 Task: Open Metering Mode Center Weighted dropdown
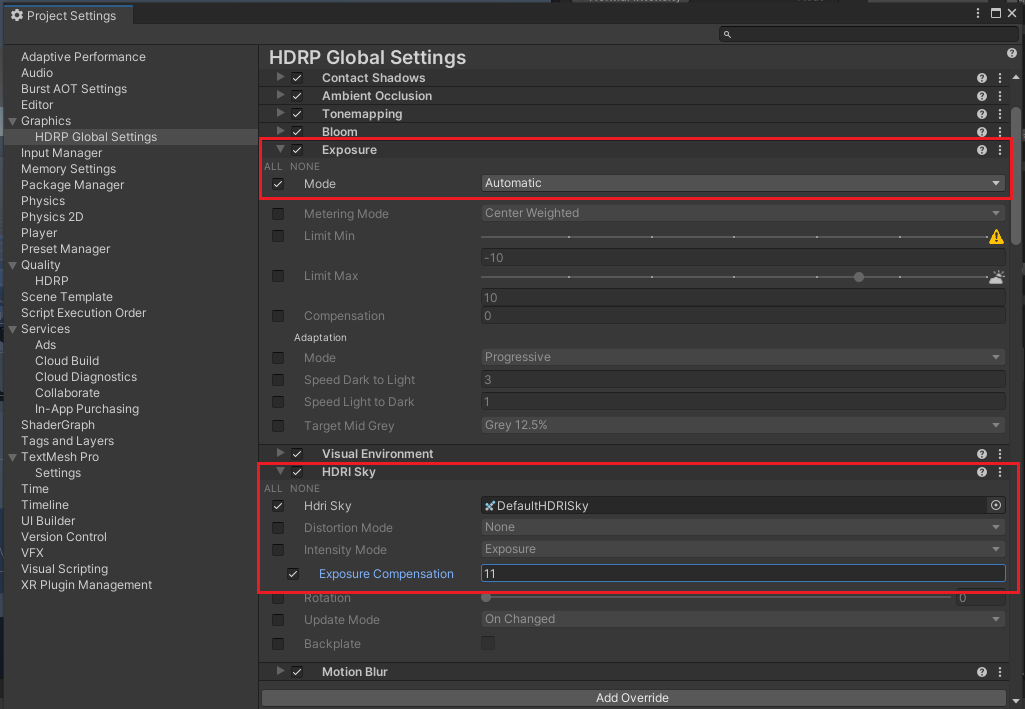pos(743,213)
